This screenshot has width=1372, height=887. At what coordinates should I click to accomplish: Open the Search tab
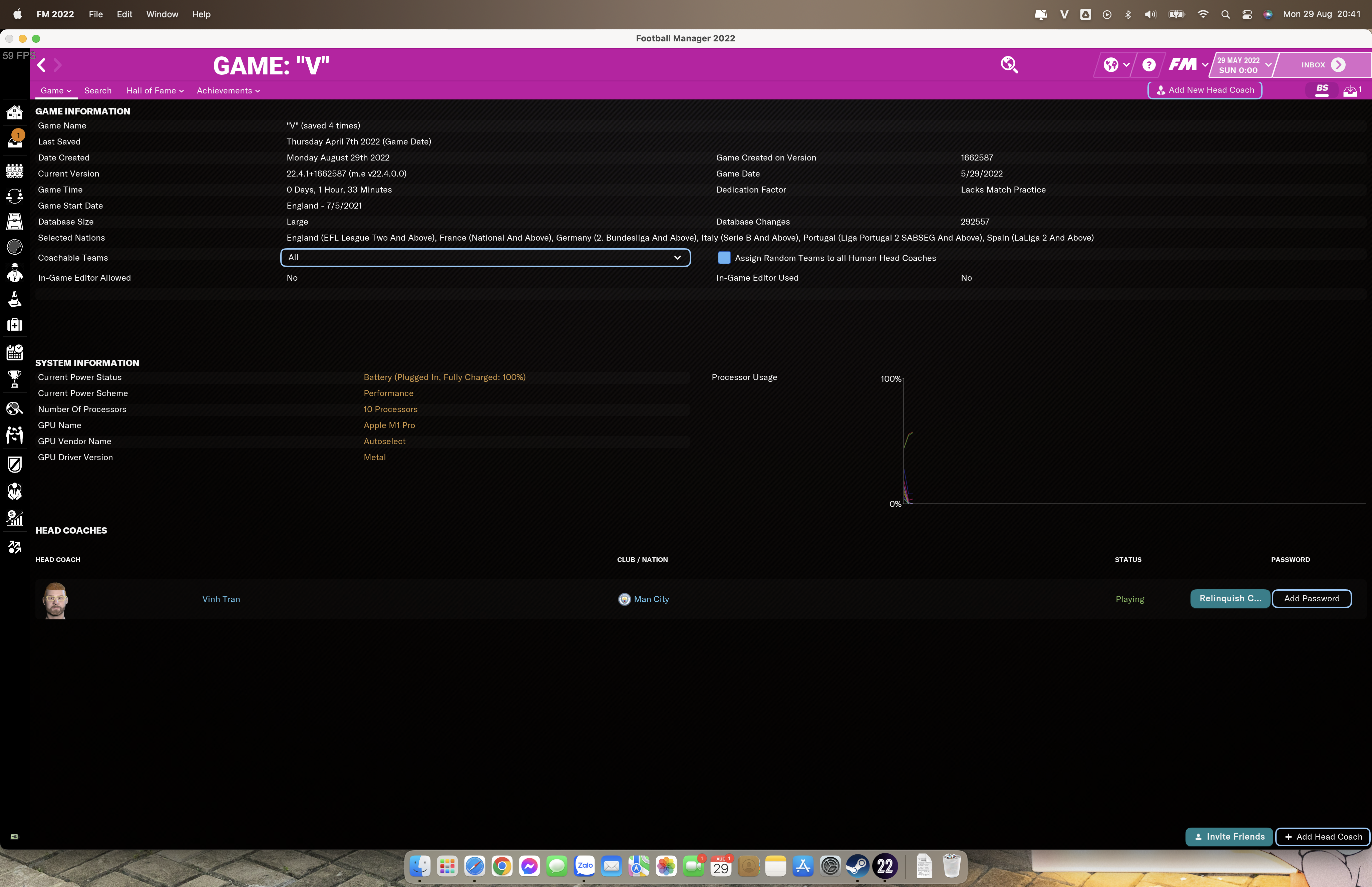[98, 90]
